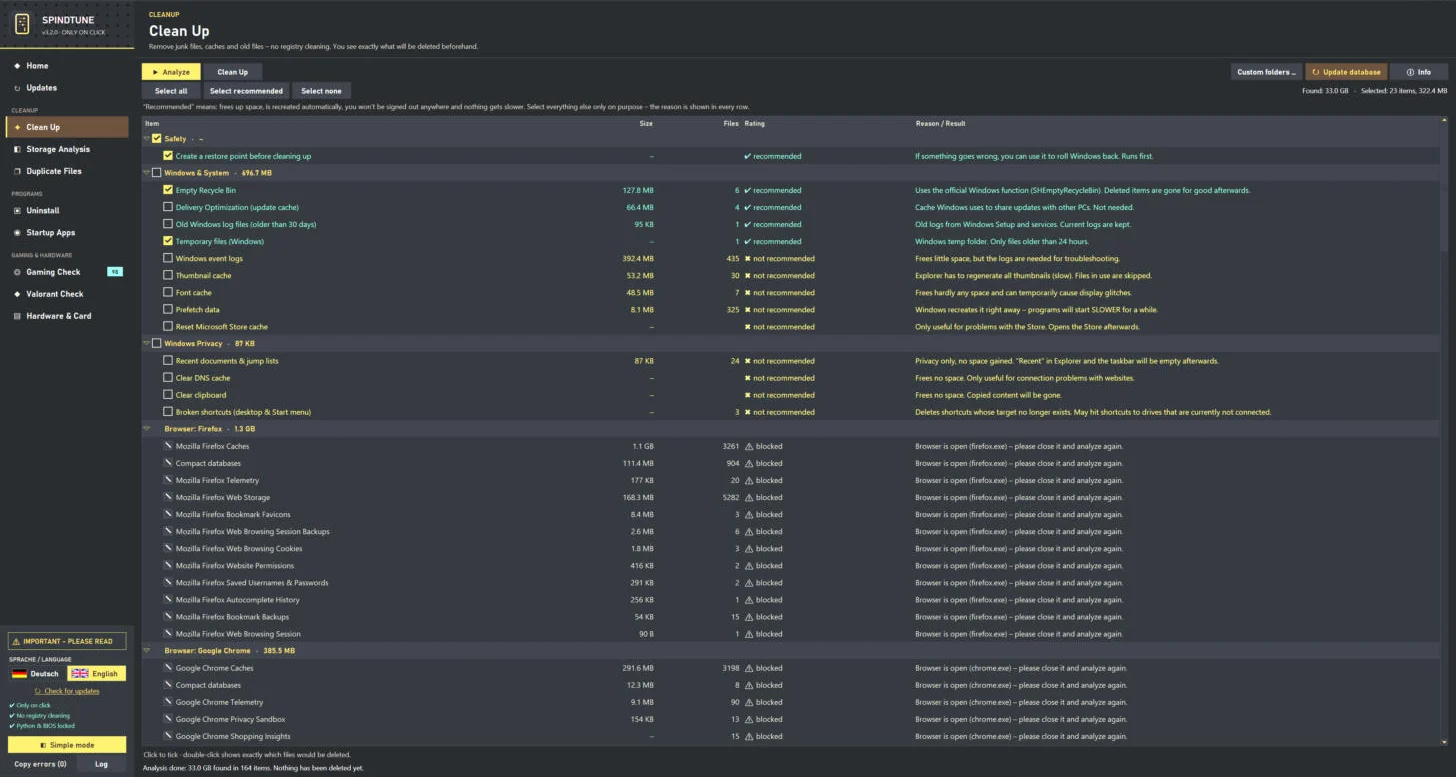This screenshot has height=777, width=1456.
Task: Tick the Windows event logs checkbox
Action: point(168,258)
